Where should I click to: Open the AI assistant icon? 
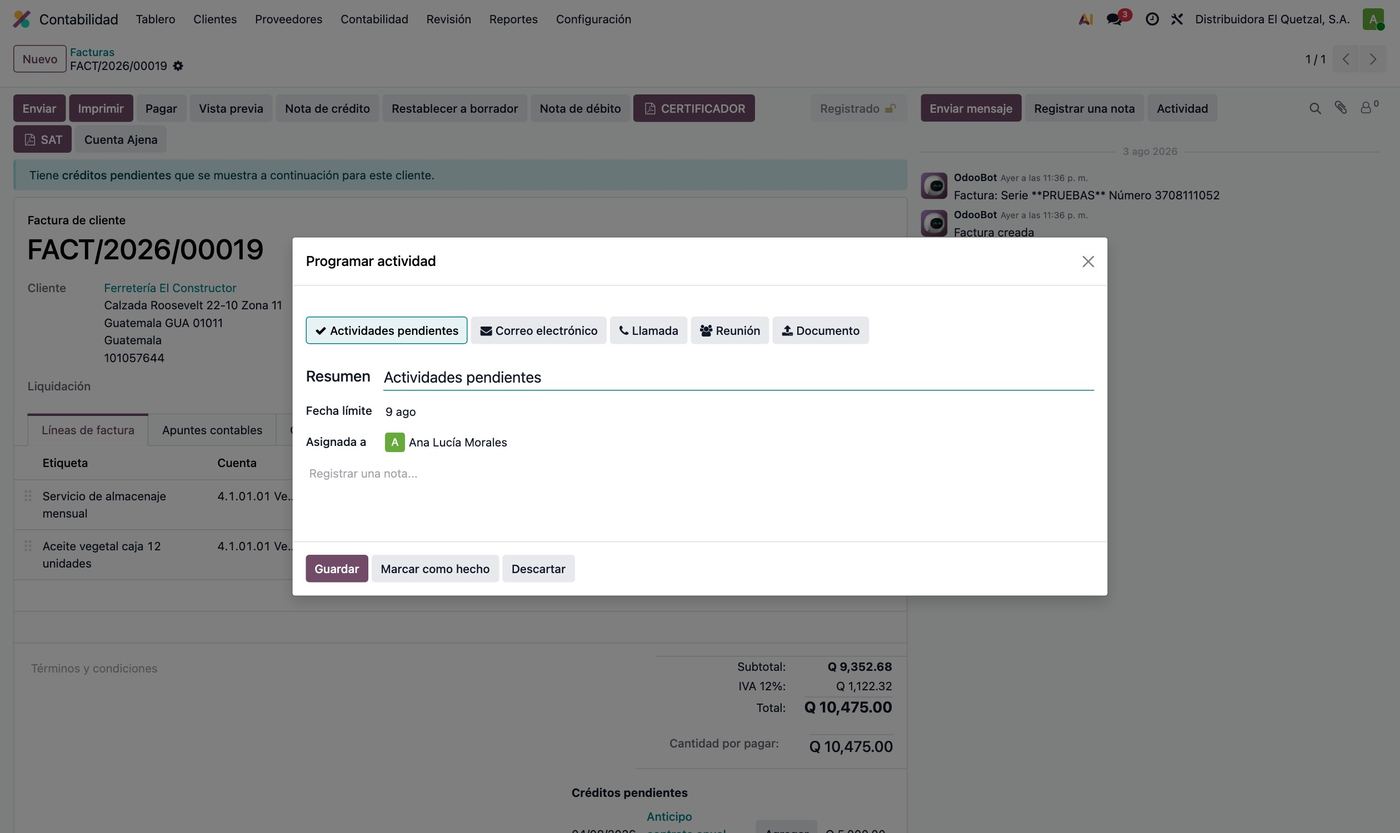1085,19
